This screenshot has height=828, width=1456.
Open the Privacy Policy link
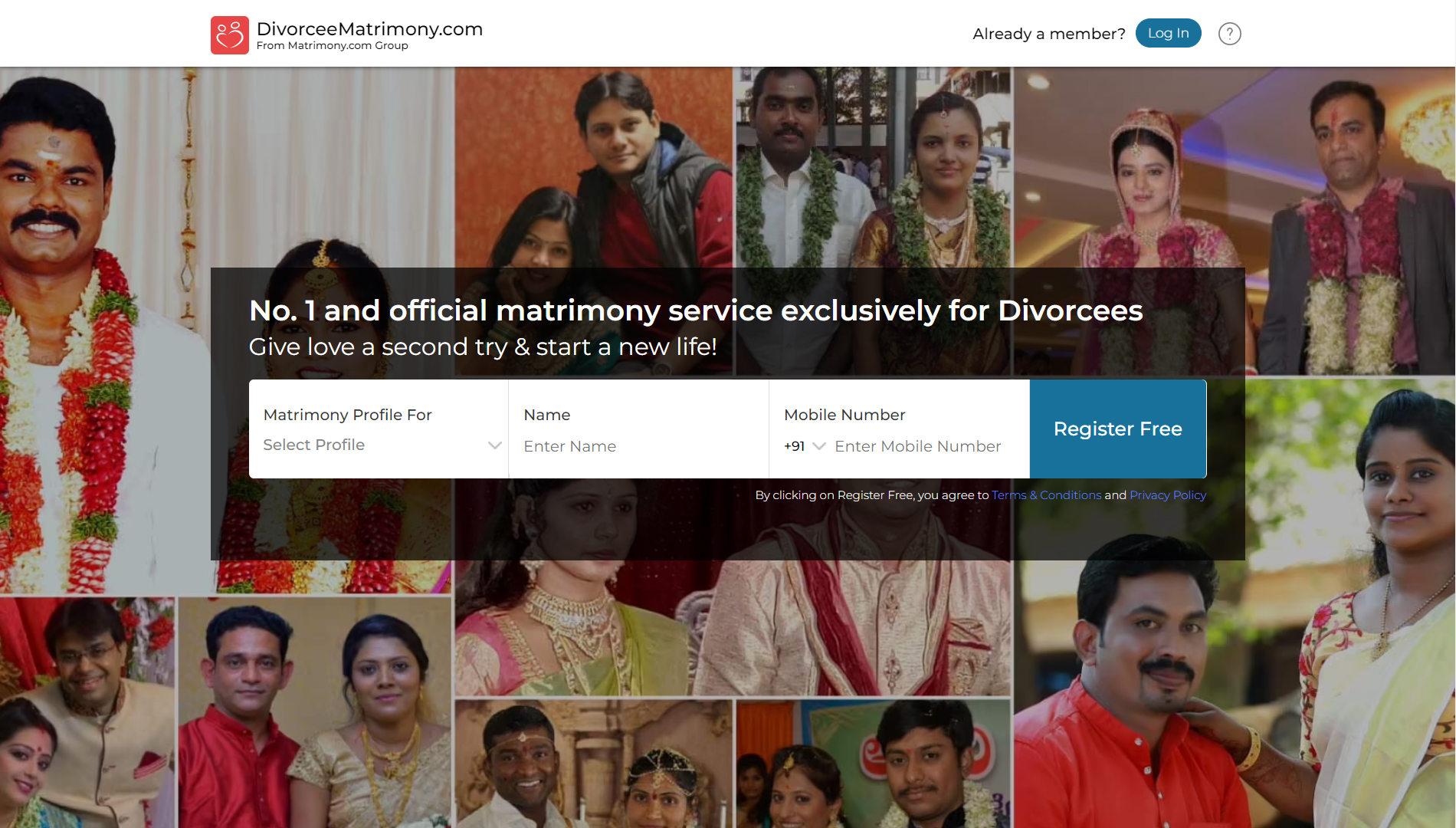click(x=1167, y=495)
